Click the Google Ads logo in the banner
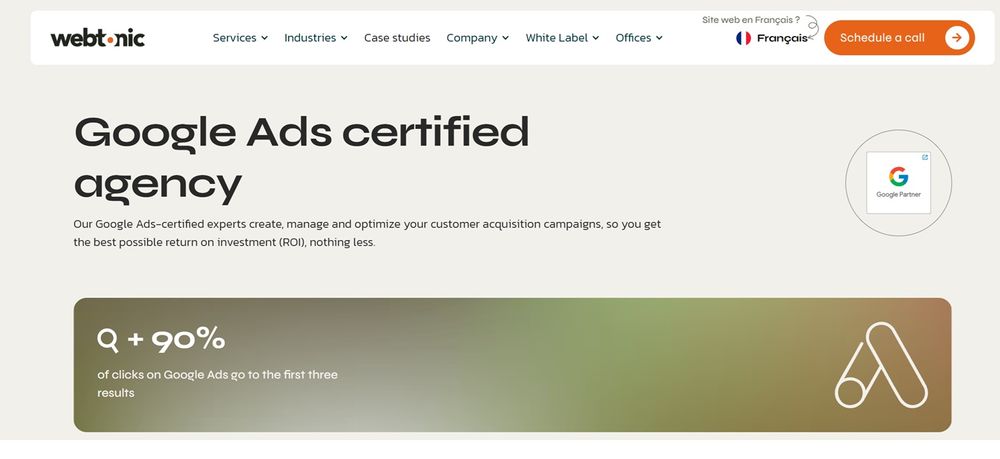 881,365
